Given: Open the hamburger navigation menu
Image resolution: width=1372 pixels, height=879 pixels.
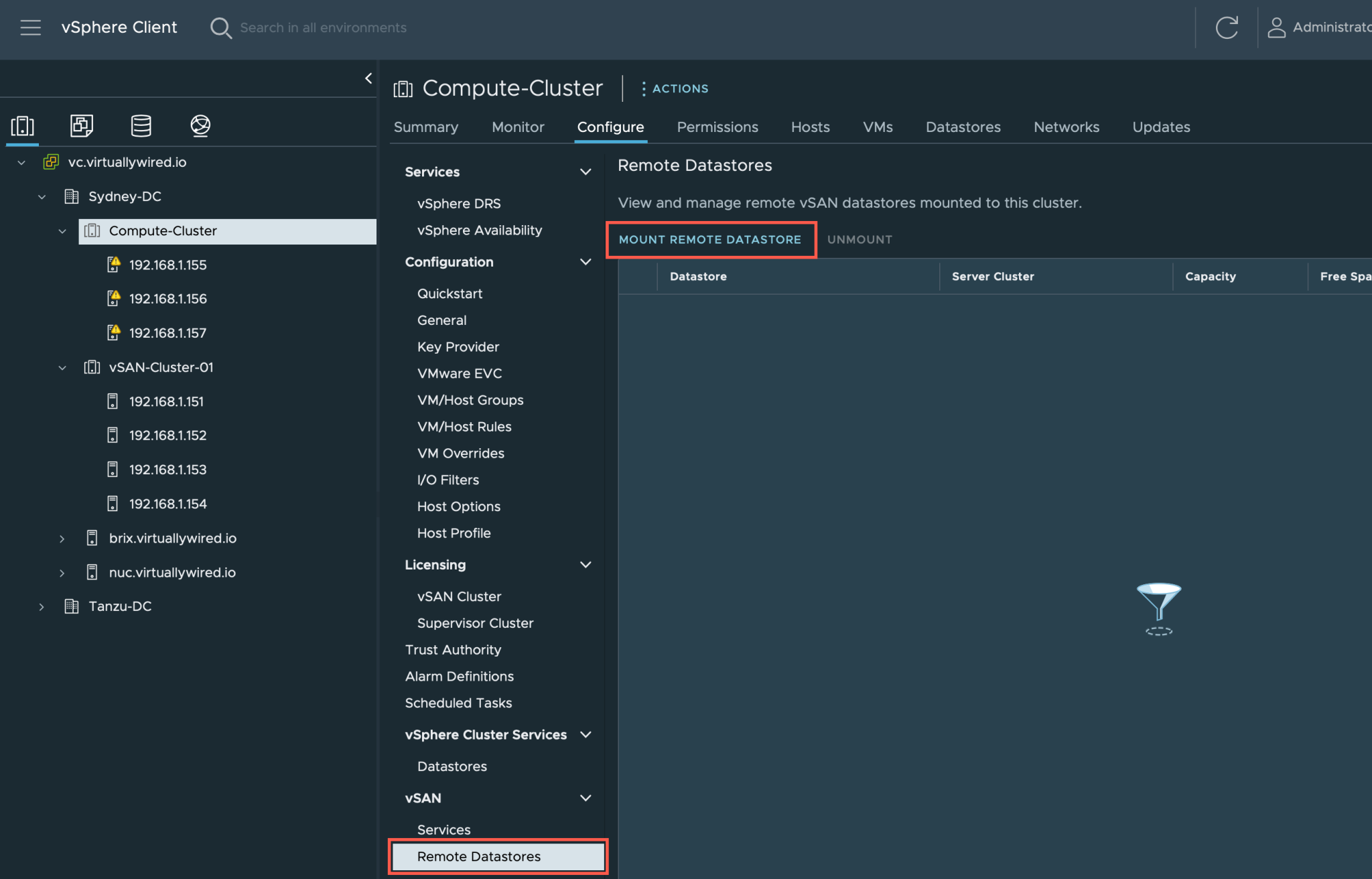Looking at the screenshot, I should [x=30, y=27].
